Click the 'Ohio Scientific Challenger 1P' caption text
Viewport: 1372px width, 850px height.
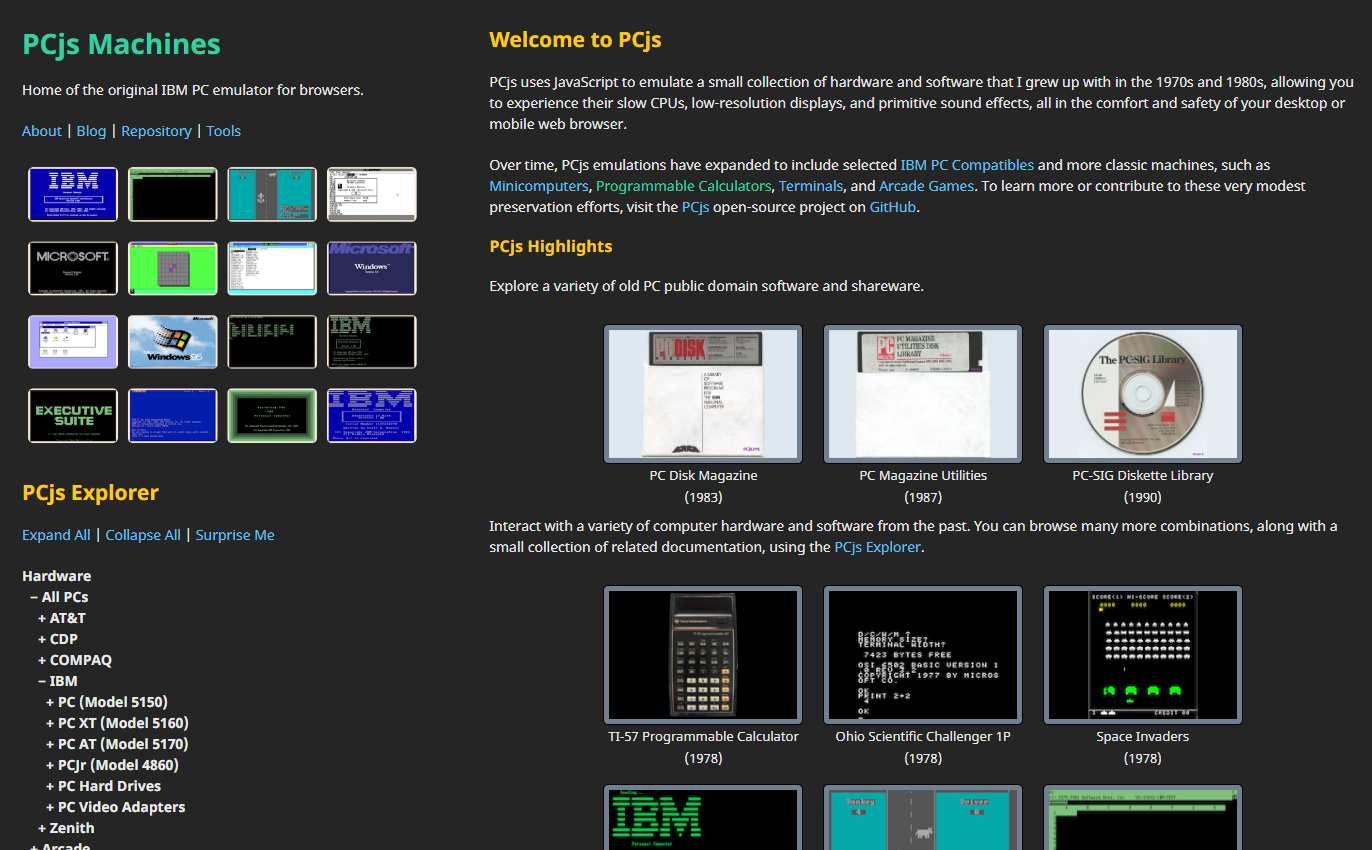pyautogui.click(x=923, y=737)
